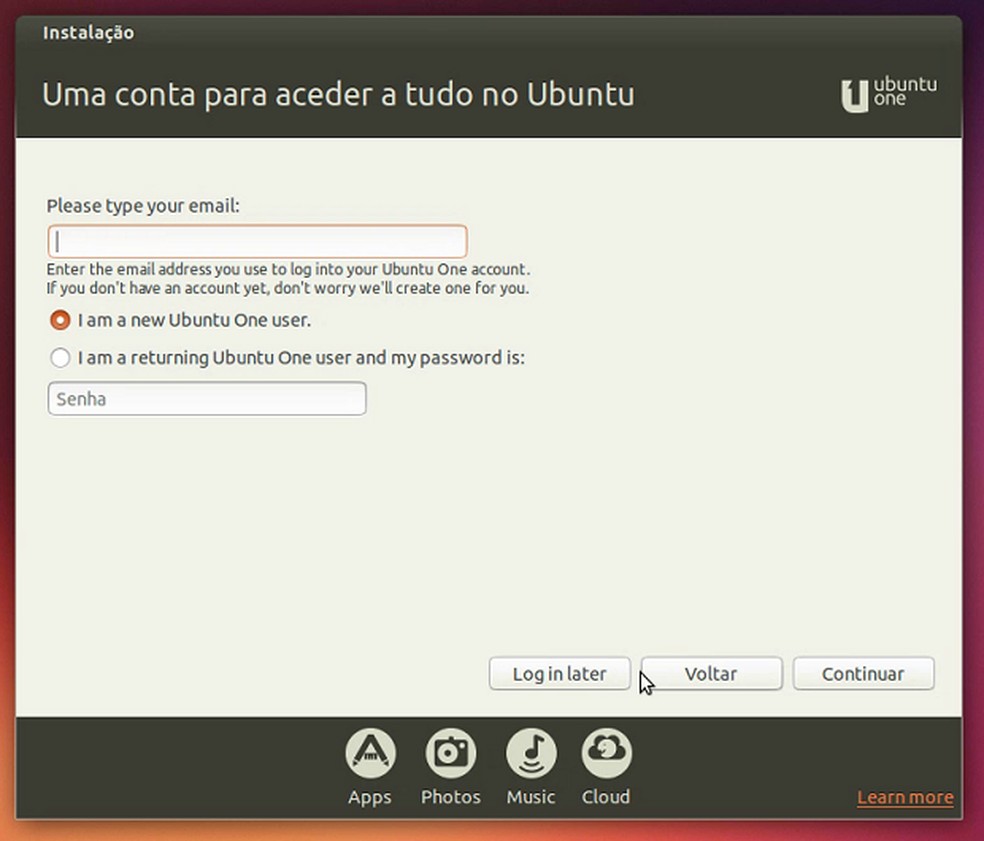Choose Log in later
984x841 pixels.
point(559,673)
